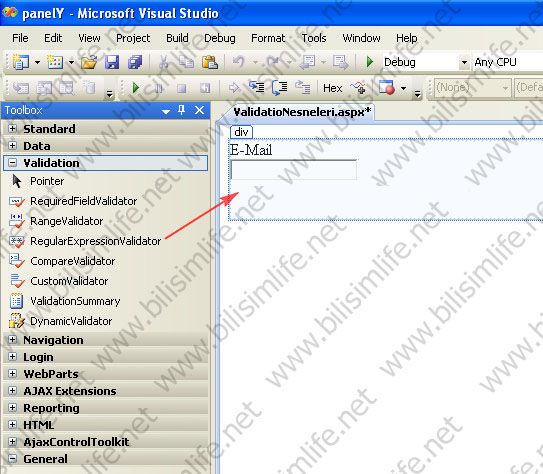Click the New Project toolbar icon
This screenshot has height=474, width=543.
click(x=21, y=62)
